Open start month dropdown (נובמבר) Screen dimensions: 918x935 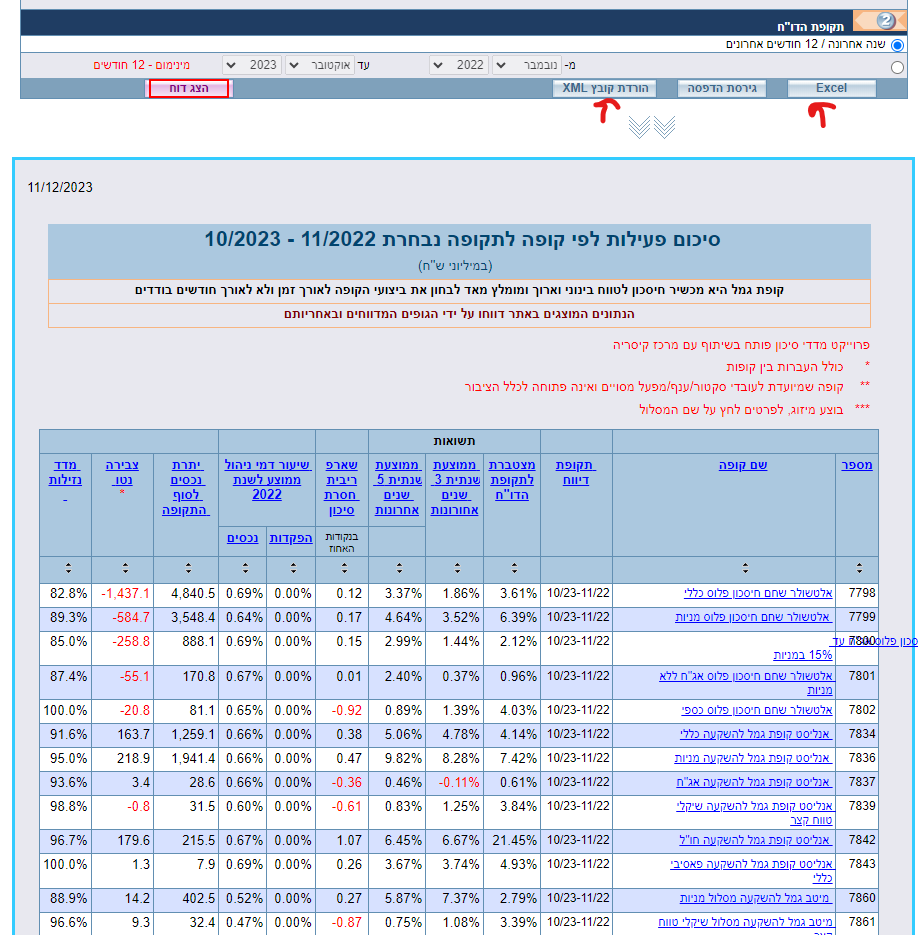click(x=528, y=65)
